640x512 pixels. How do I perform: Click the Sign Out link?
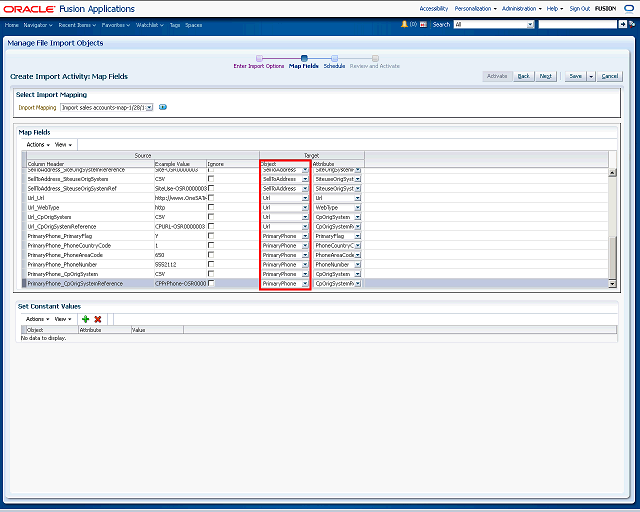click(x=579, y=8)
